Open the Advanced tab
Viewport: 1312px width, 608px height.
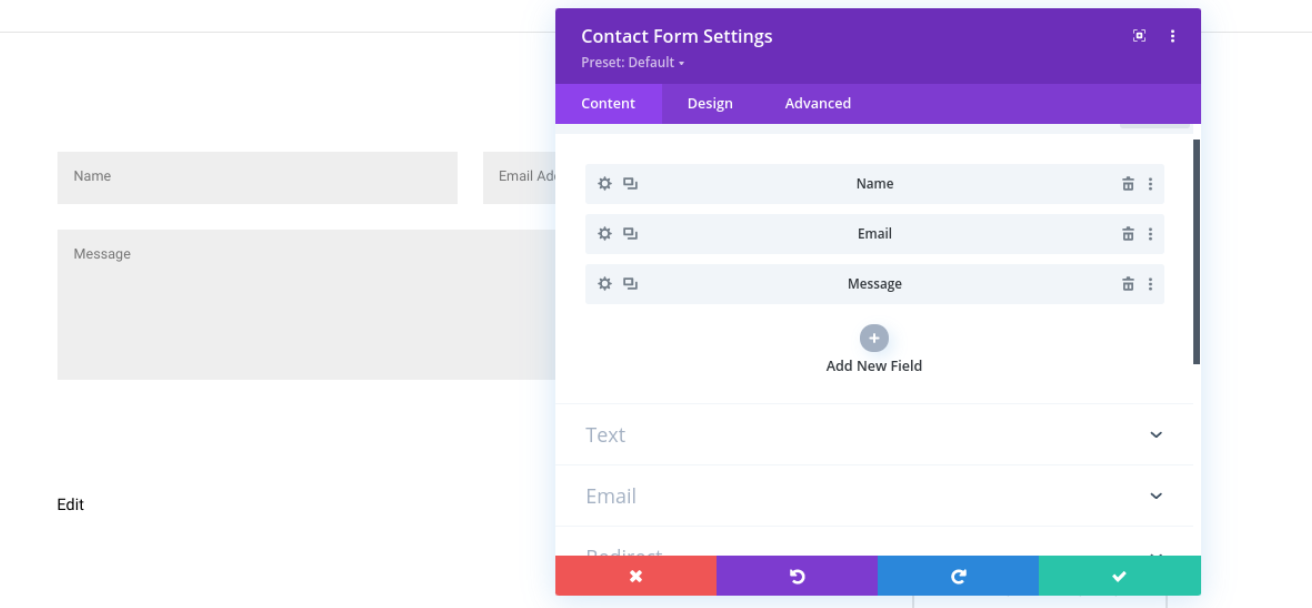[817, 103]
